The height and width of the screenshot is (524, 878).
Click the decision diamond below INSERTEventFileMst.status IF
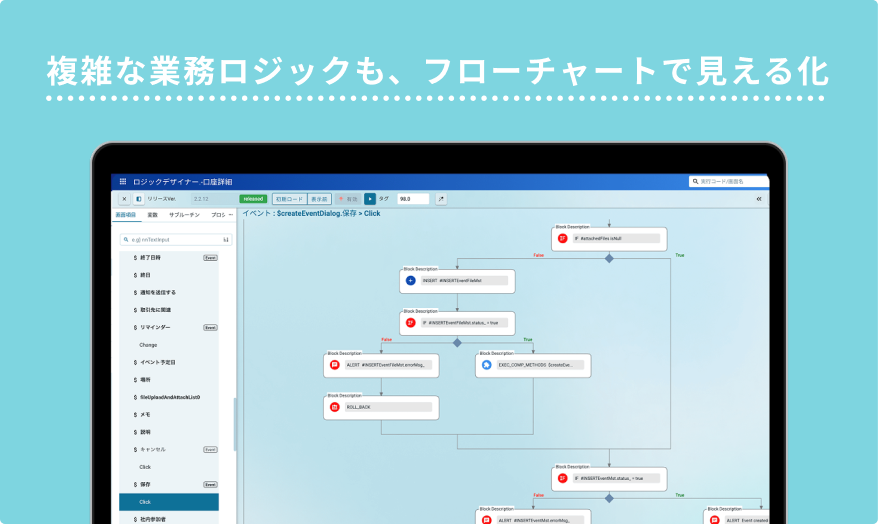457,343
